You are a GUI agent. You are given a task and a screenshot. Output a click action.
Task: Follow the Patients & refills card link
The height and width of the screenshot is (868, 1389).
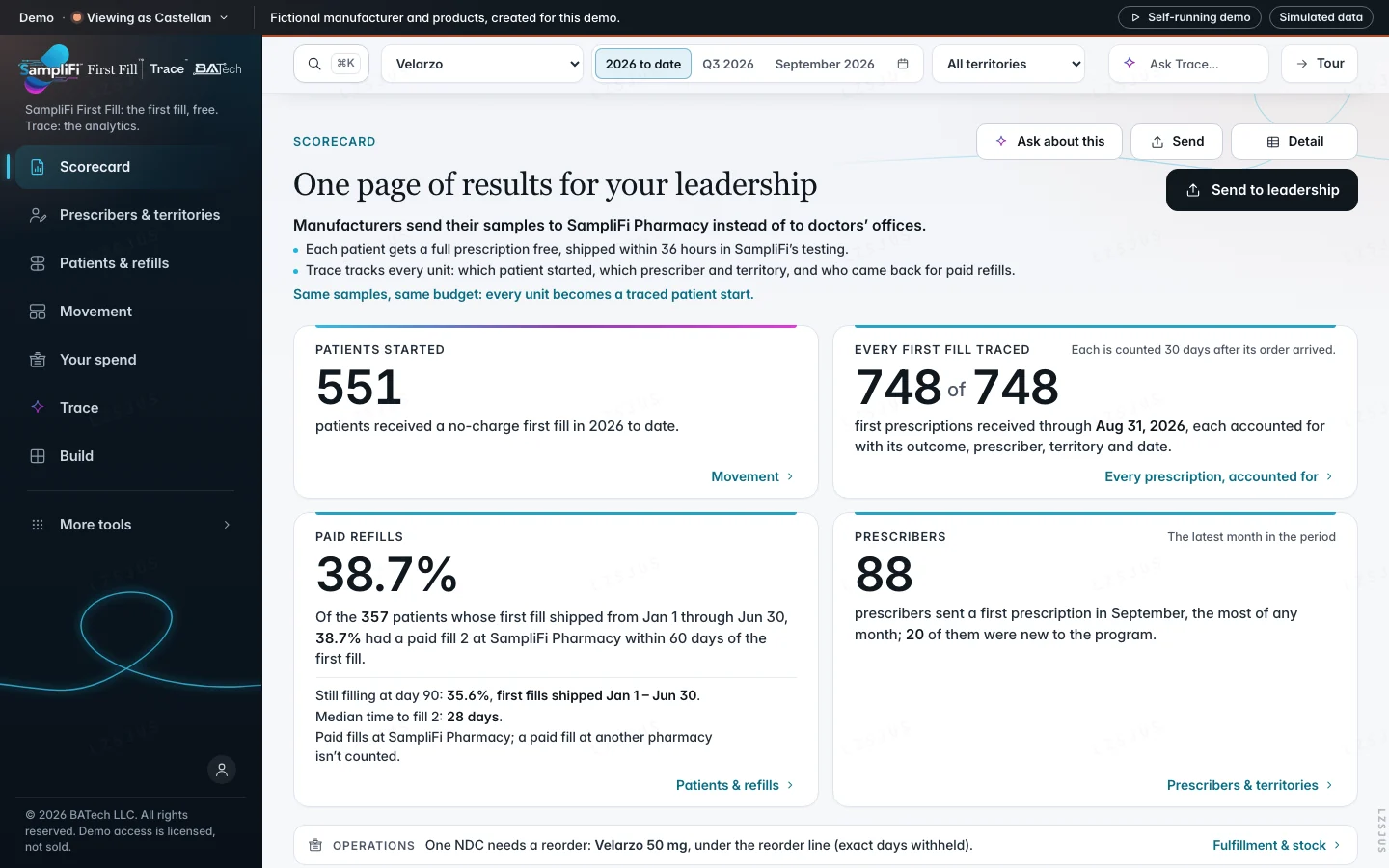(x=735, y=785)
